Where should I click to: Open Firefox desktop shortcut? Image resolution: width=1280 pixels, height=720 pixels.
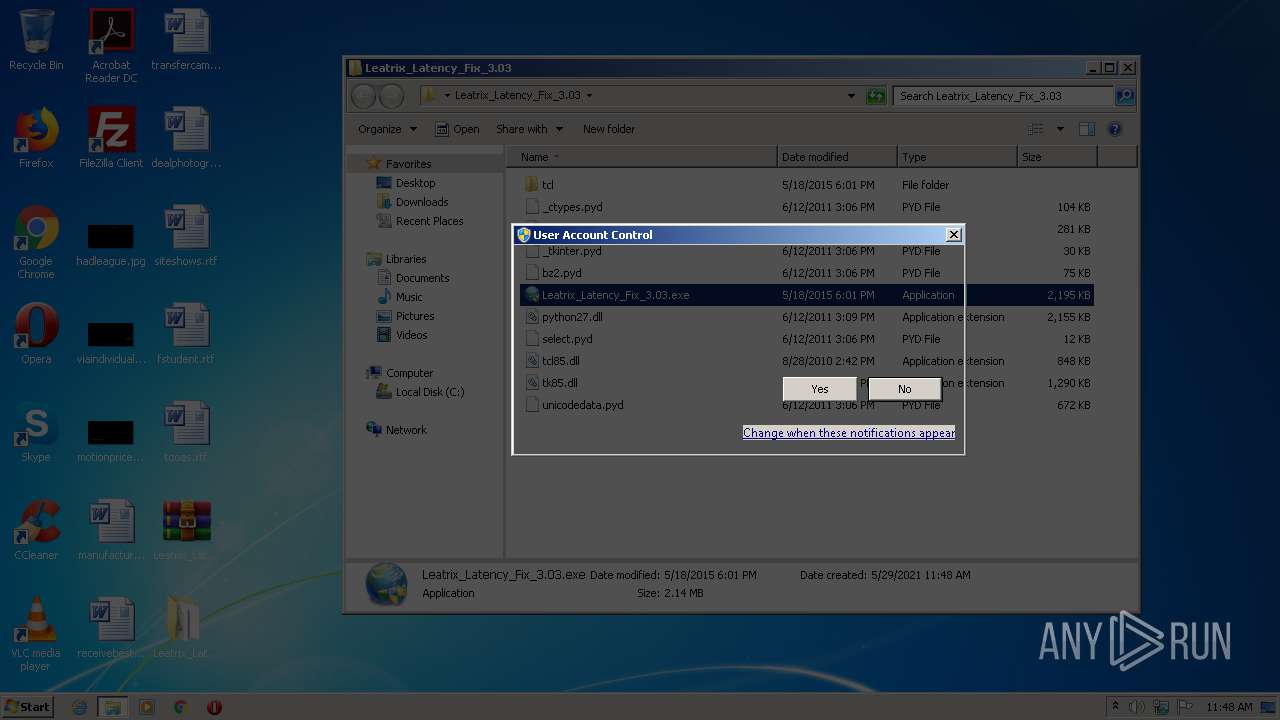[x=36, y=138]
